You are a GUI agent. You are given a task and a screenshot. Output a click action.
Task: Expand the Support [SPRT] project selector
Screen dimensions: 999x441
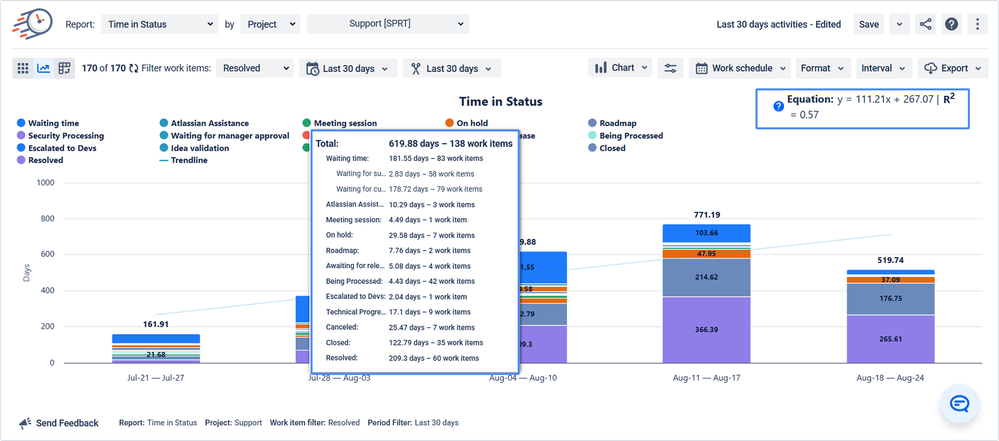click(x=388, y=24)
